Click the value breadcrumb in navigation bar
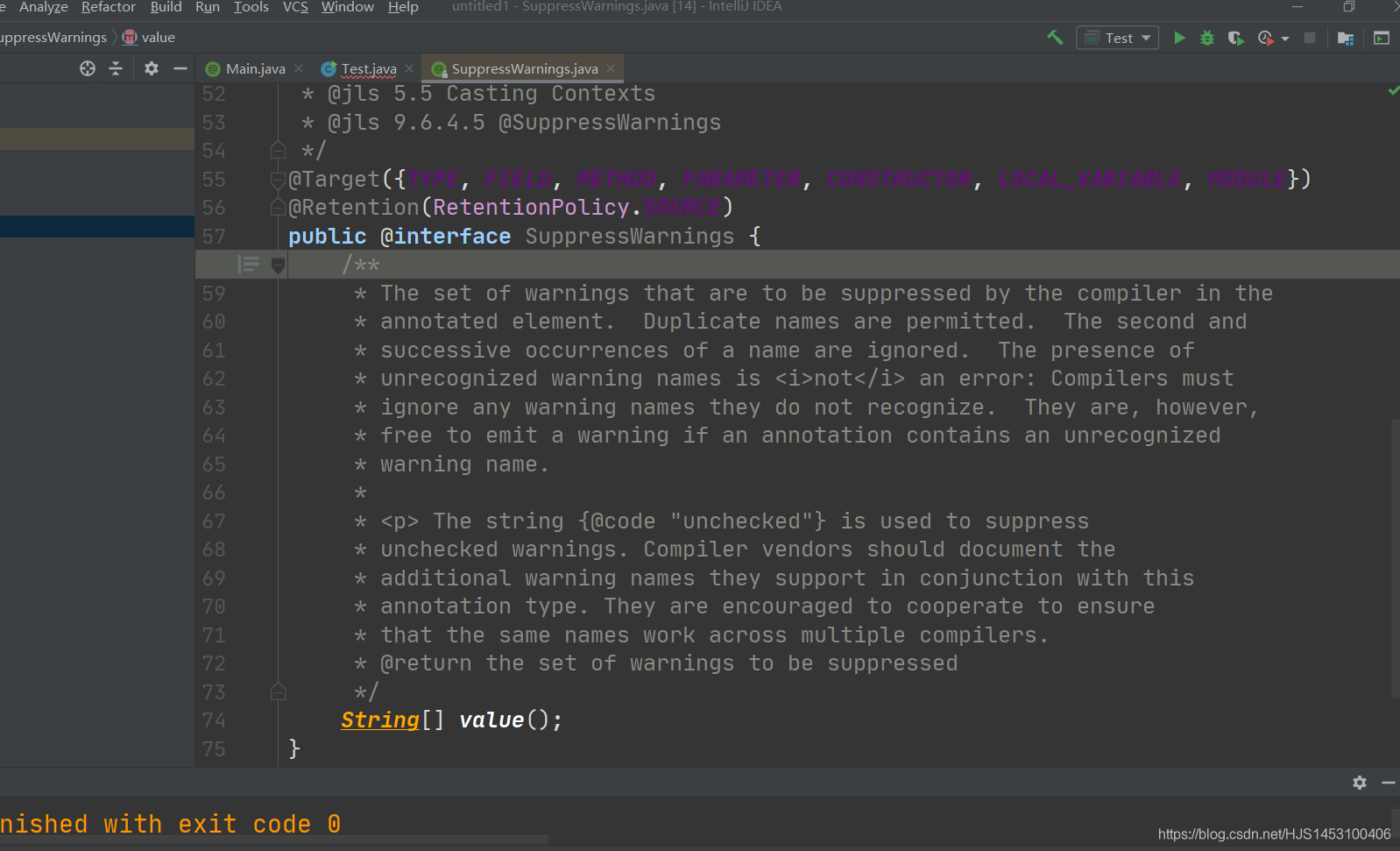This screenshot has width=1400, height=851. pos(149,38)
